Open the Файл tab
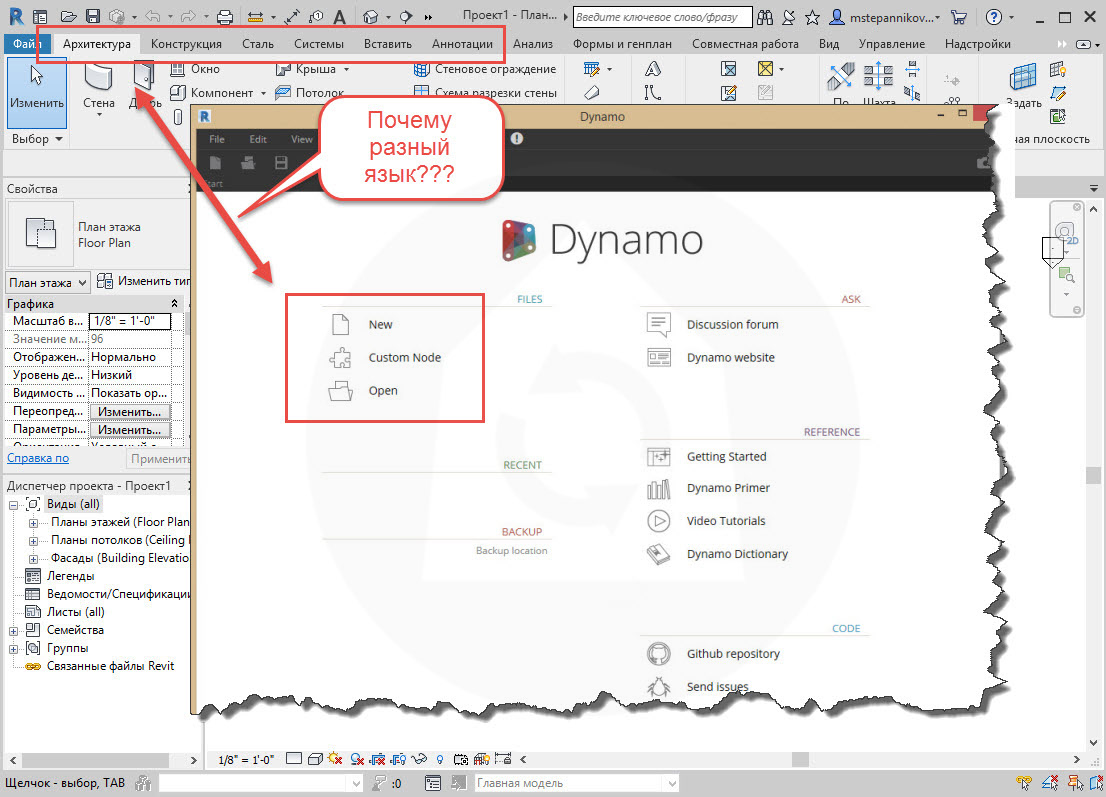Screen dimensions: 1106x797 pyautogui.click(x=28, y=44)
